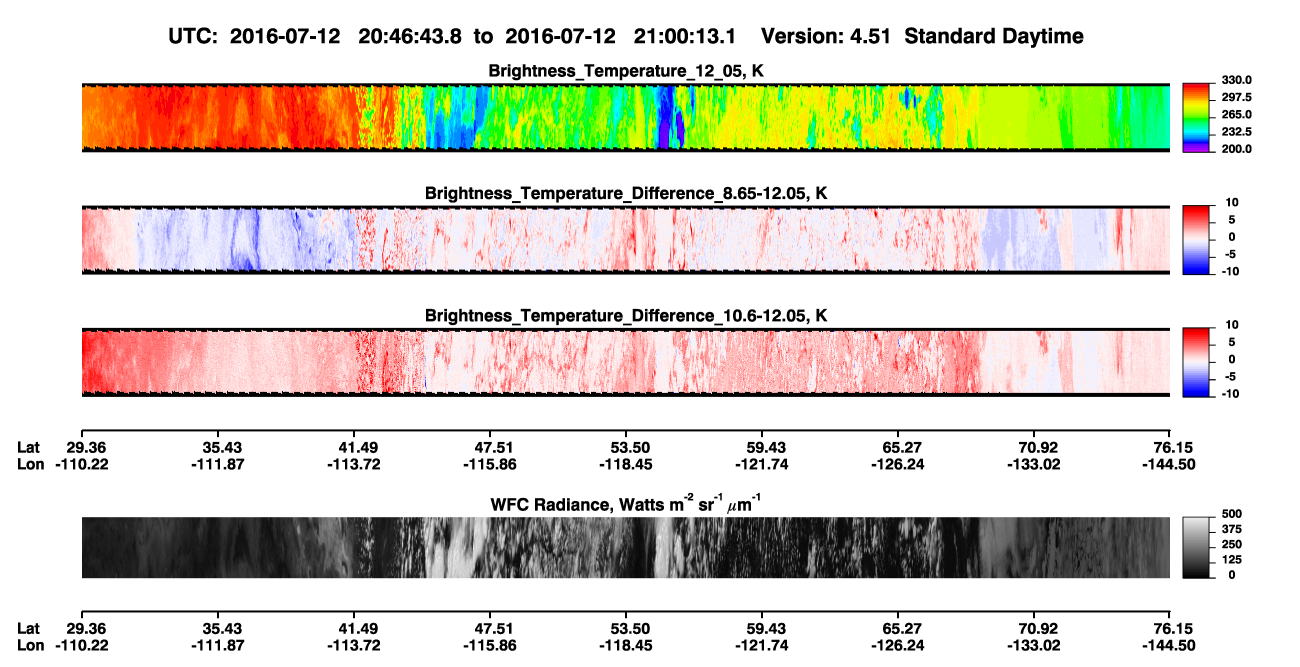Viewport: 1300px width, 667px height.
Task: Click upper axis longitude value -126.24
Action: pyautogui.click(x=898, y=464)
